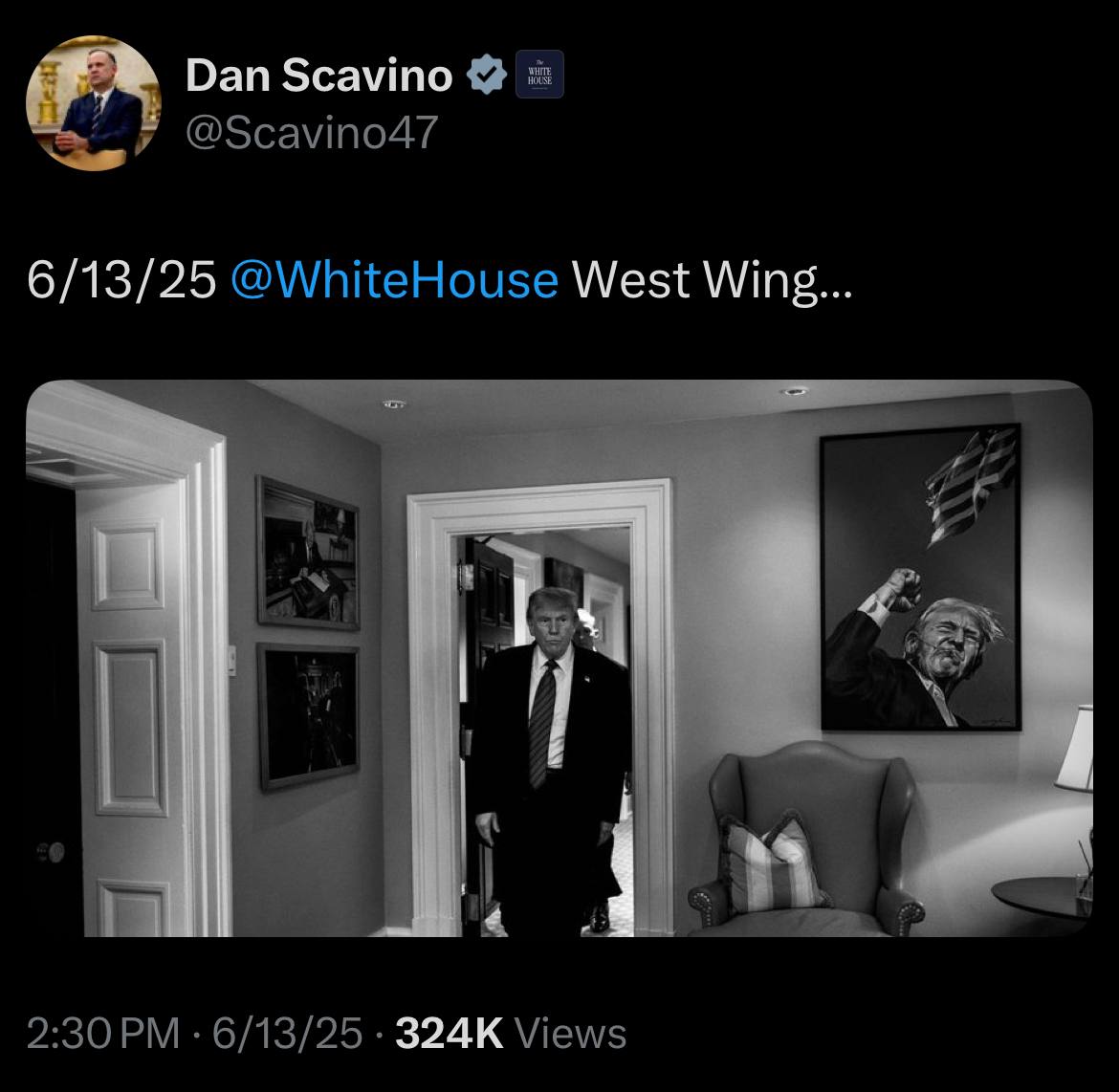View the 324K Views count

[511, 1034]
